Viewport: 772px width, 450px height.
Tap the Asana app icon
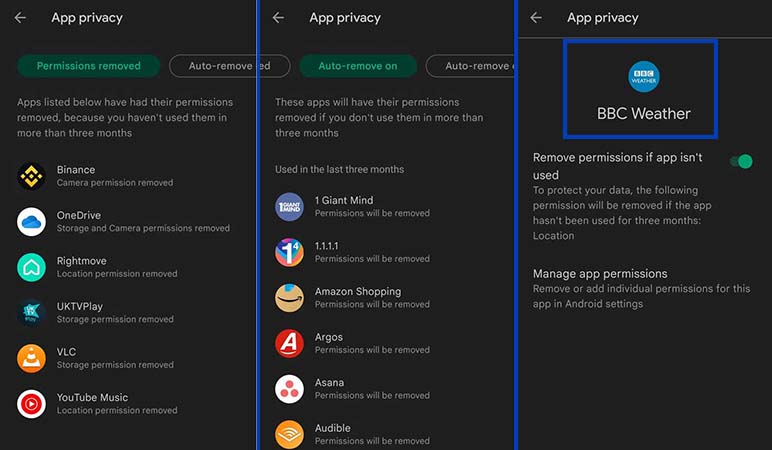pos(290,389)
